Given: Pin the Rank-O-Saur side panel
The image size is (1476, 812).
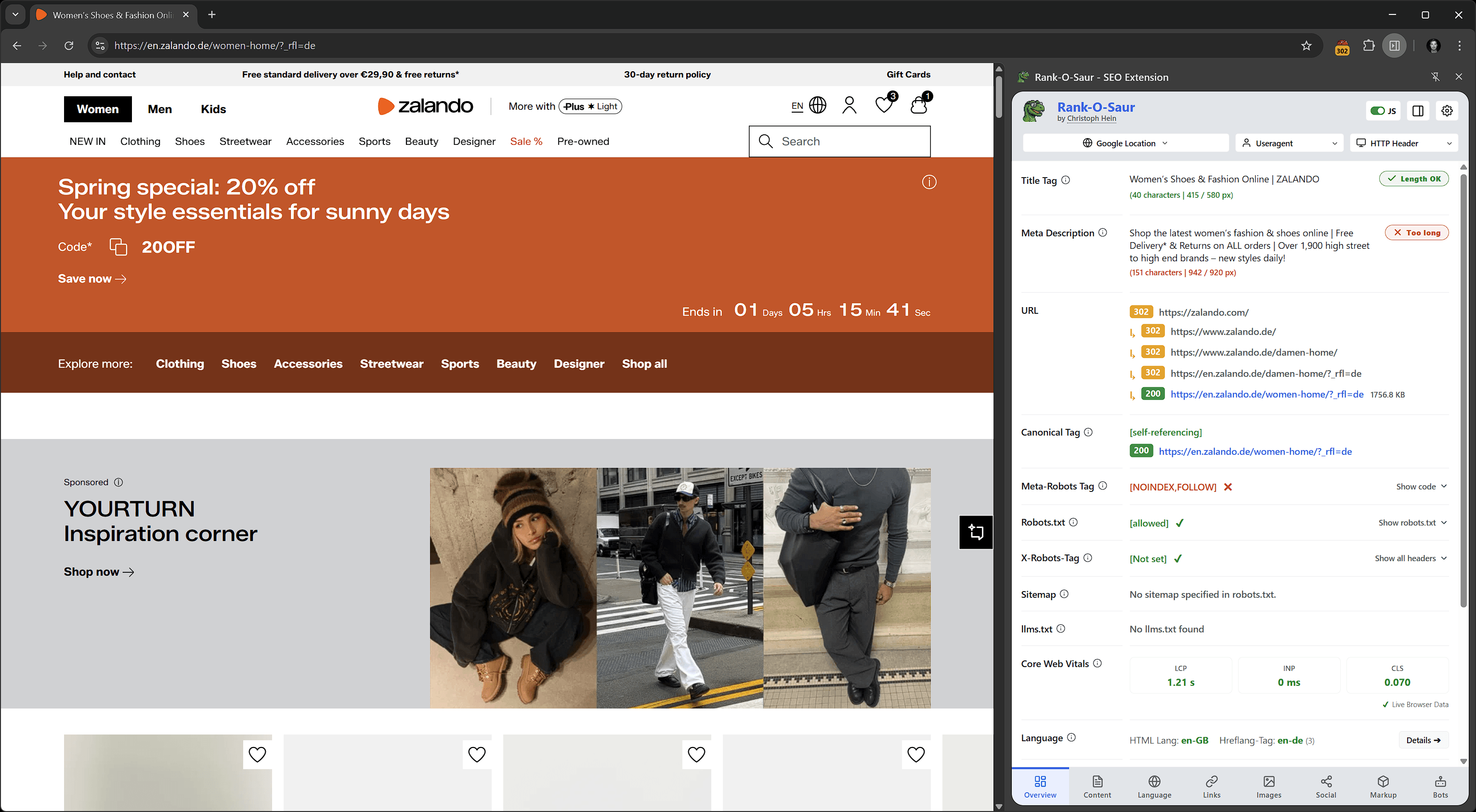Looking at the screenshot, I should [1435, 77].
